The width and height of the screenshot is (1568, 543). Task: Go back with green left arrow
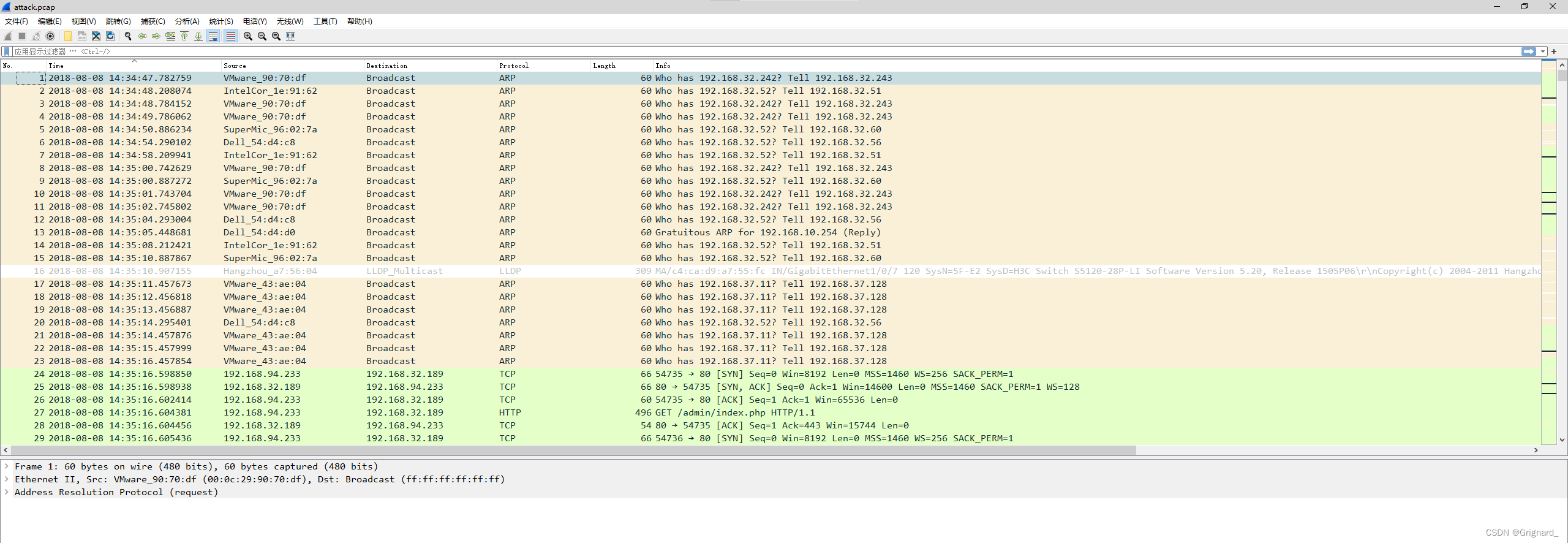[142, 36]
